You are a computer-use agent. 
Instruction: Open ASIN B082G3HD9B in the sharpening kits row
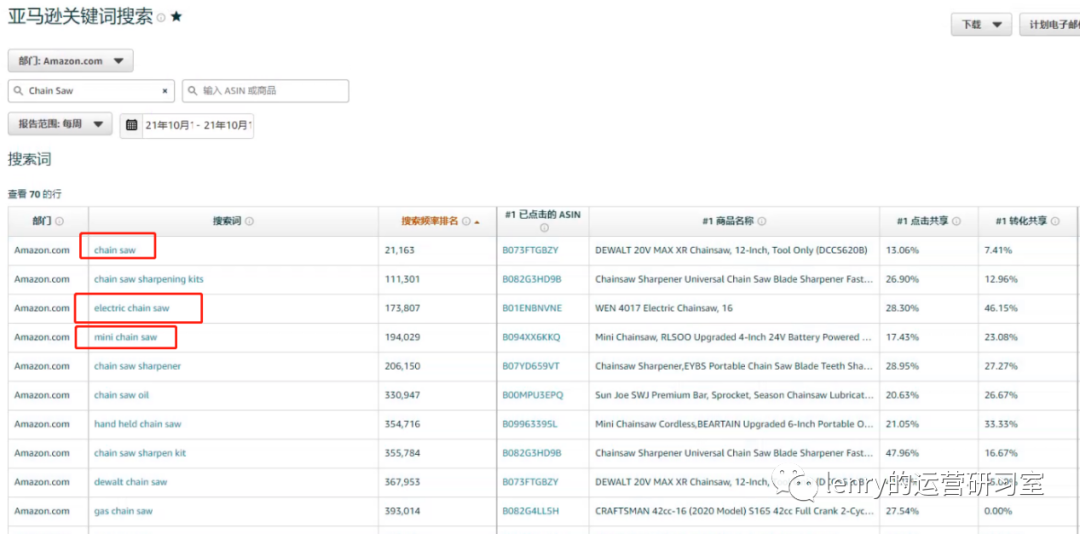532,279
